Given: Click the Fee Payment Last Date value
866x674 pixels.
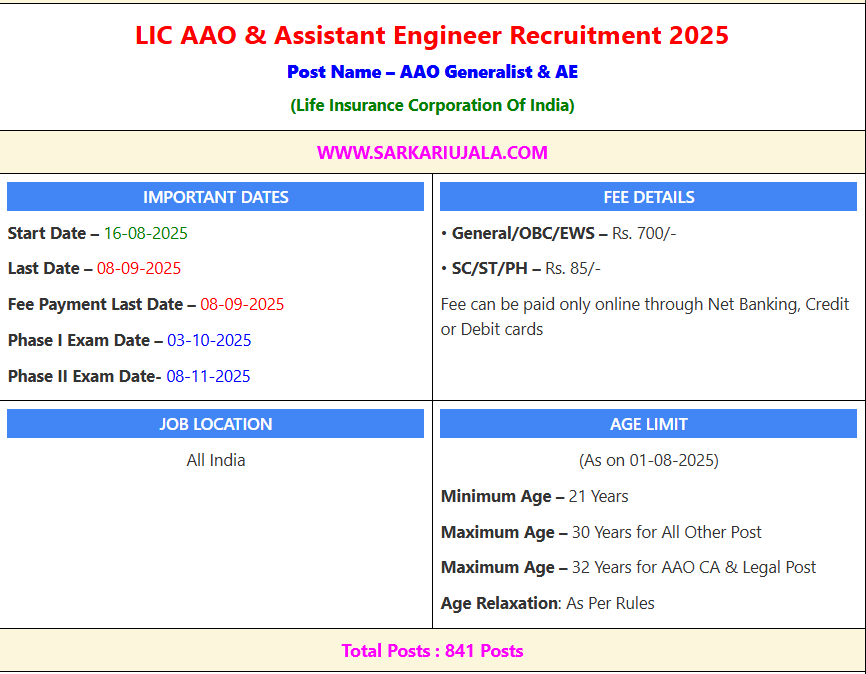Looking at the screenshot, I should [x=242, y=304].
